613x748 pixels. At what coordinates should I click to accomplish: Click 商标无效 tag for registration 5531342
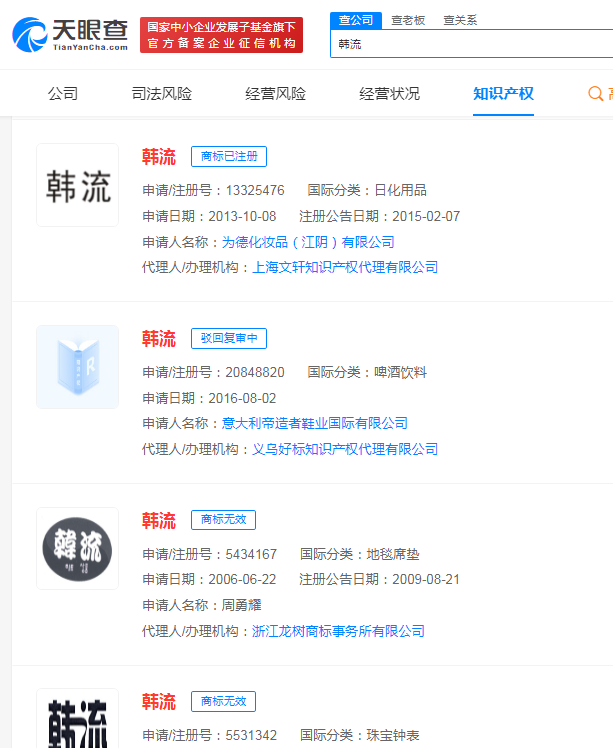pyautogui.click(x=223, y=701)
